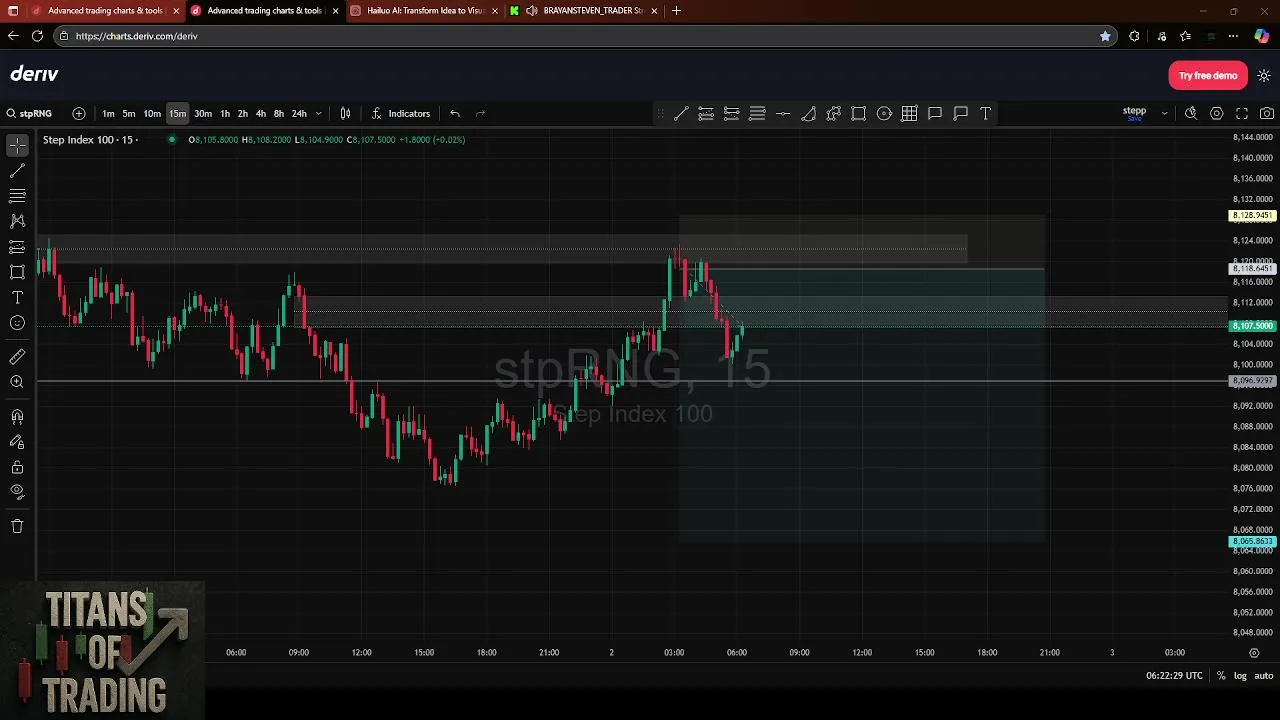Screen dimensions: 1280x720
Task: Open the pattern tools in left sidebar
Action: click(x=17, y=221)
